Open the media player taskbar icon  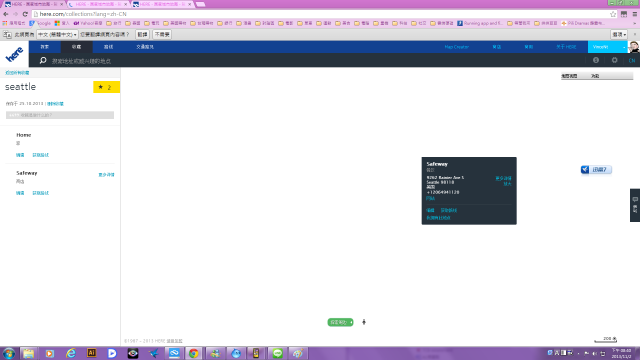click(50, 353)
